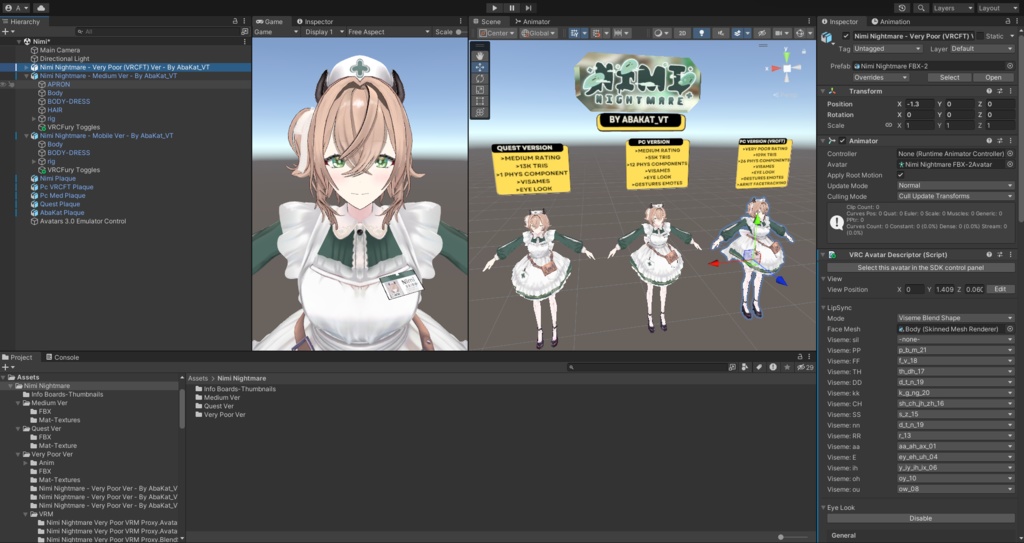Click the prefab Open button
Viewport: 1024px width, 543px height.
click(993, 77)
